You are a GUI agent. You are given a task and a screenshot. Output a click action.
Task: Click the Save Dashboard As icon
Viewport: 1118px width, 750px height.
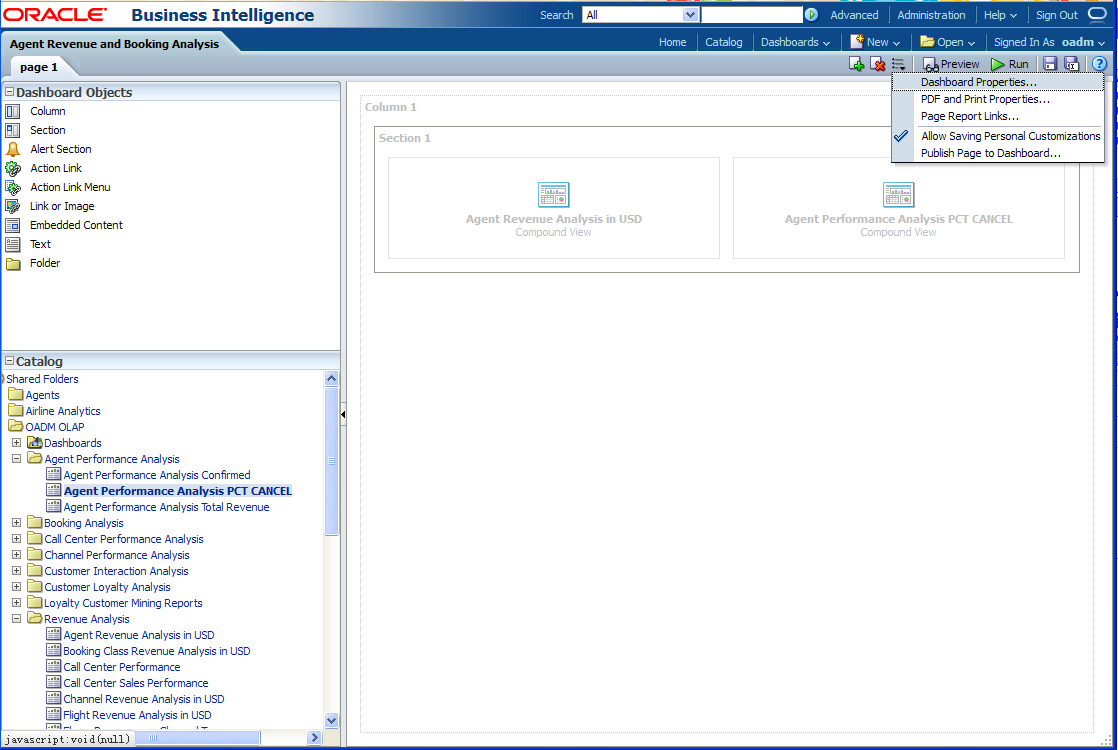click(1071, 64)
